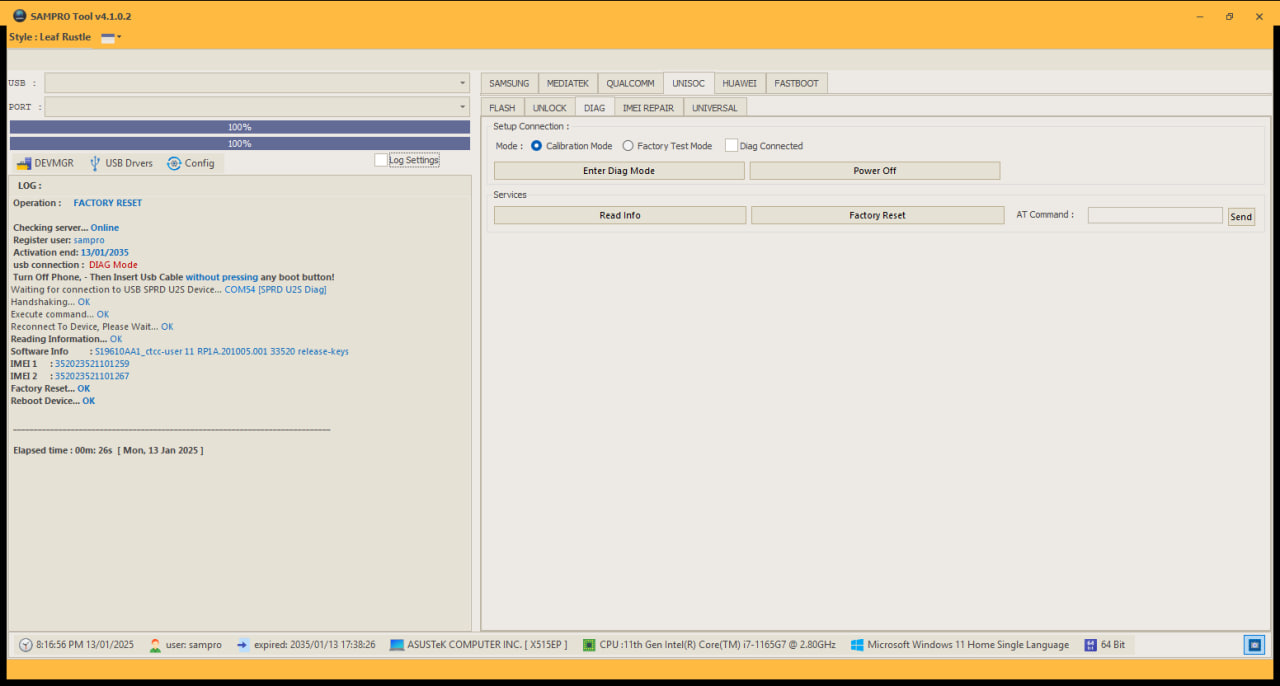
Task: Switch to the UNIVERSAL sub-tab
Action: point(715,107)
